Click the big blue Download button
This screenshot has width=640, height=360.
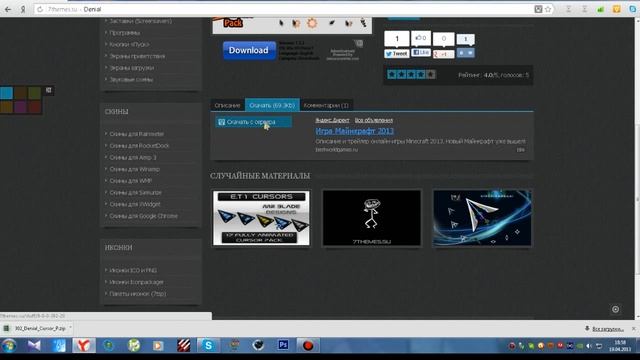[249, 50]
